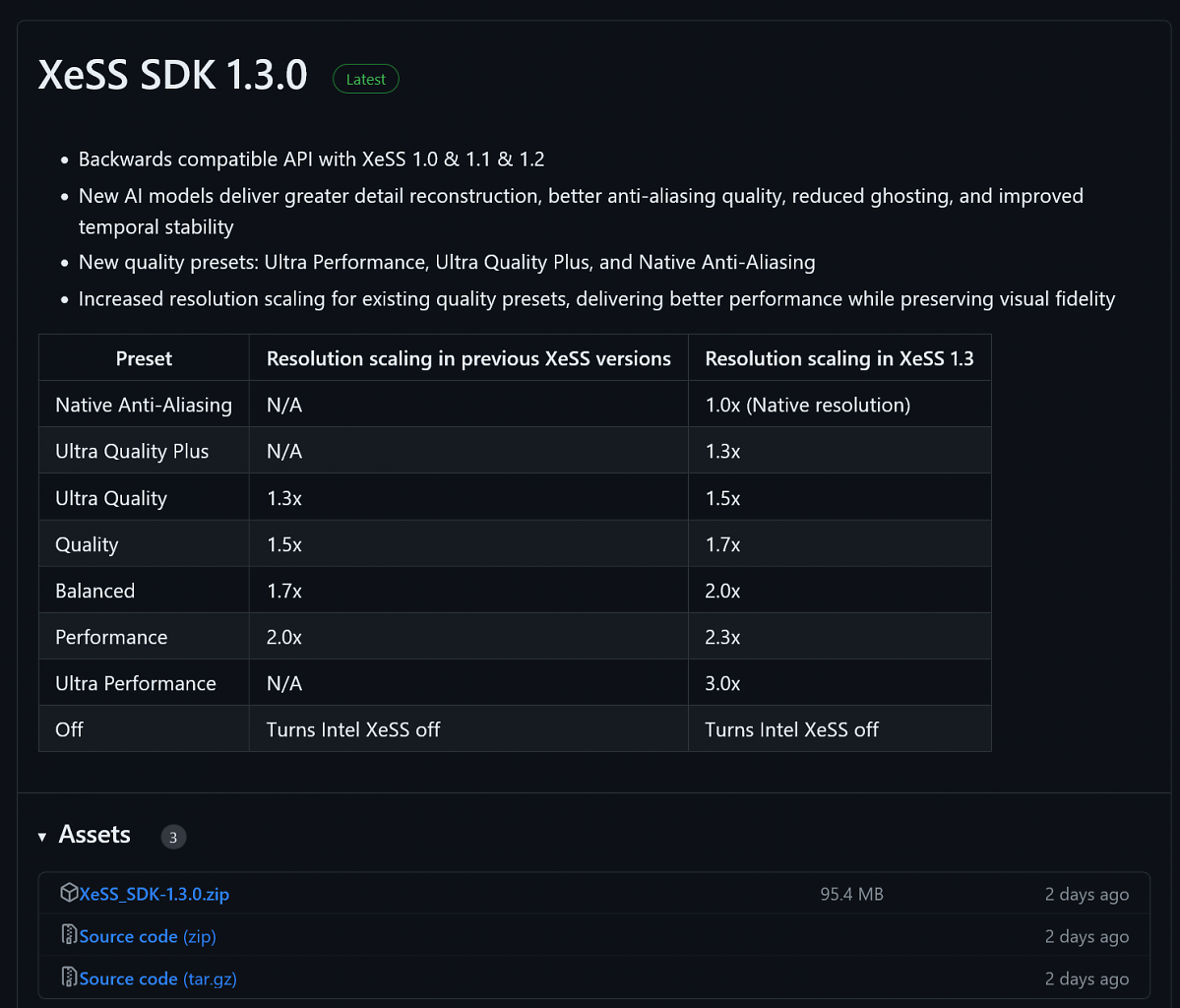The width and height of the screenshot is (1180, 1008).
Task: Click the file-zip icon beside Source code (zip)
Action: (69, 935)
